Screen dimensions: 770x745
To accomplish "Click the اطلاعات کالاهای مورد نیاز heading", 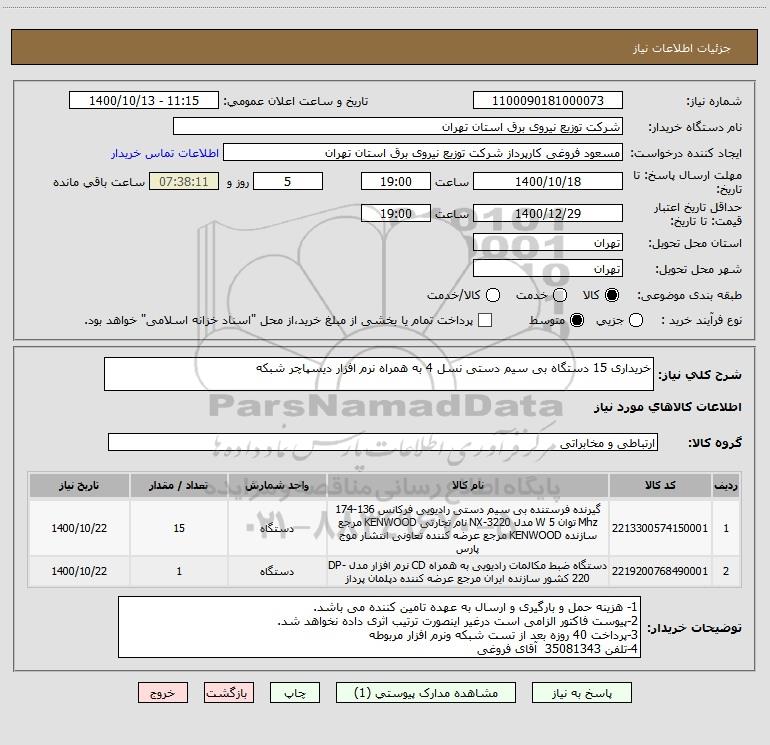I will 668,407.
